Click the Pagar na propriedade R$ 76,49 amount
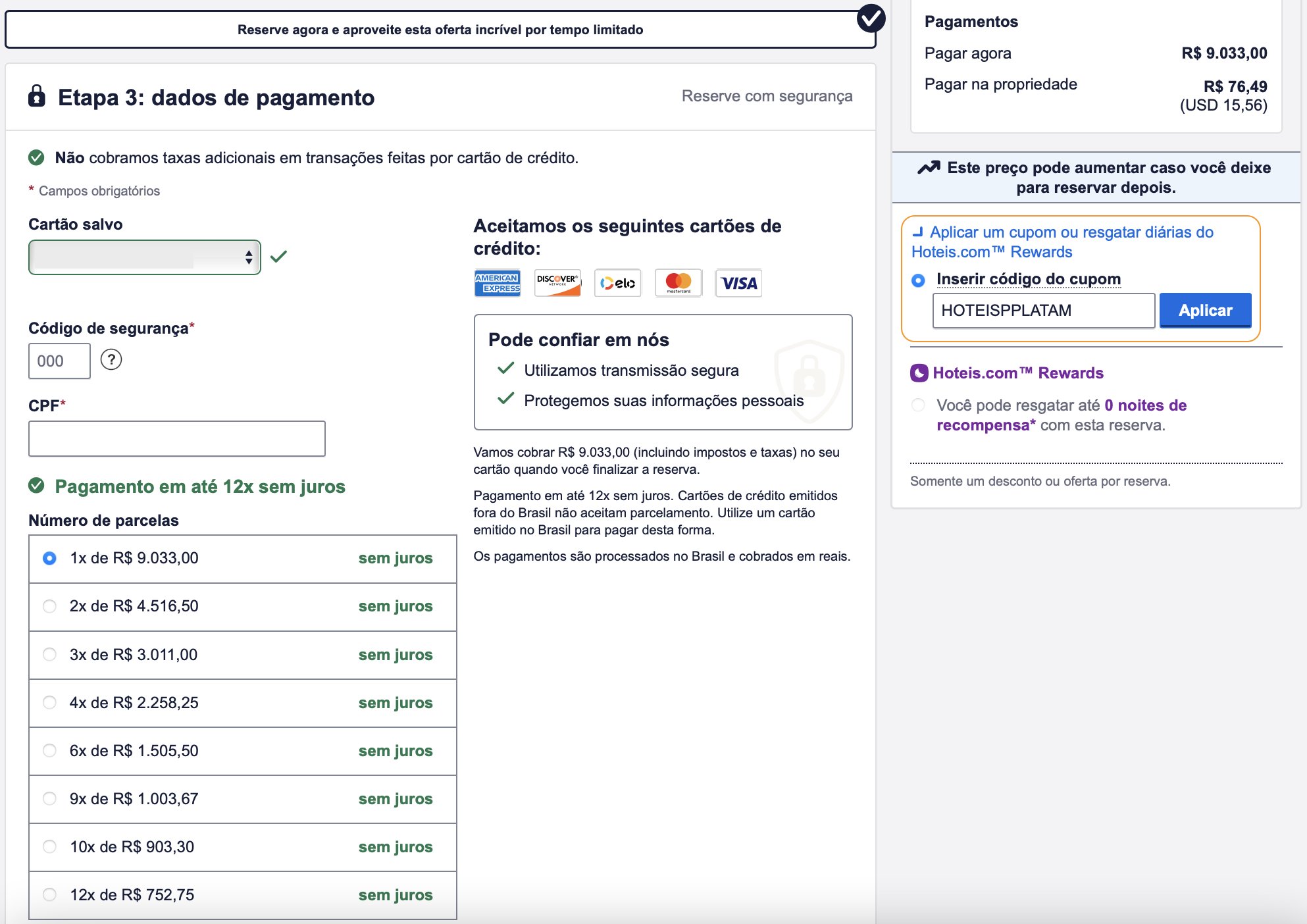This screenshot has width=1307, height=924. coord(1235,86)
